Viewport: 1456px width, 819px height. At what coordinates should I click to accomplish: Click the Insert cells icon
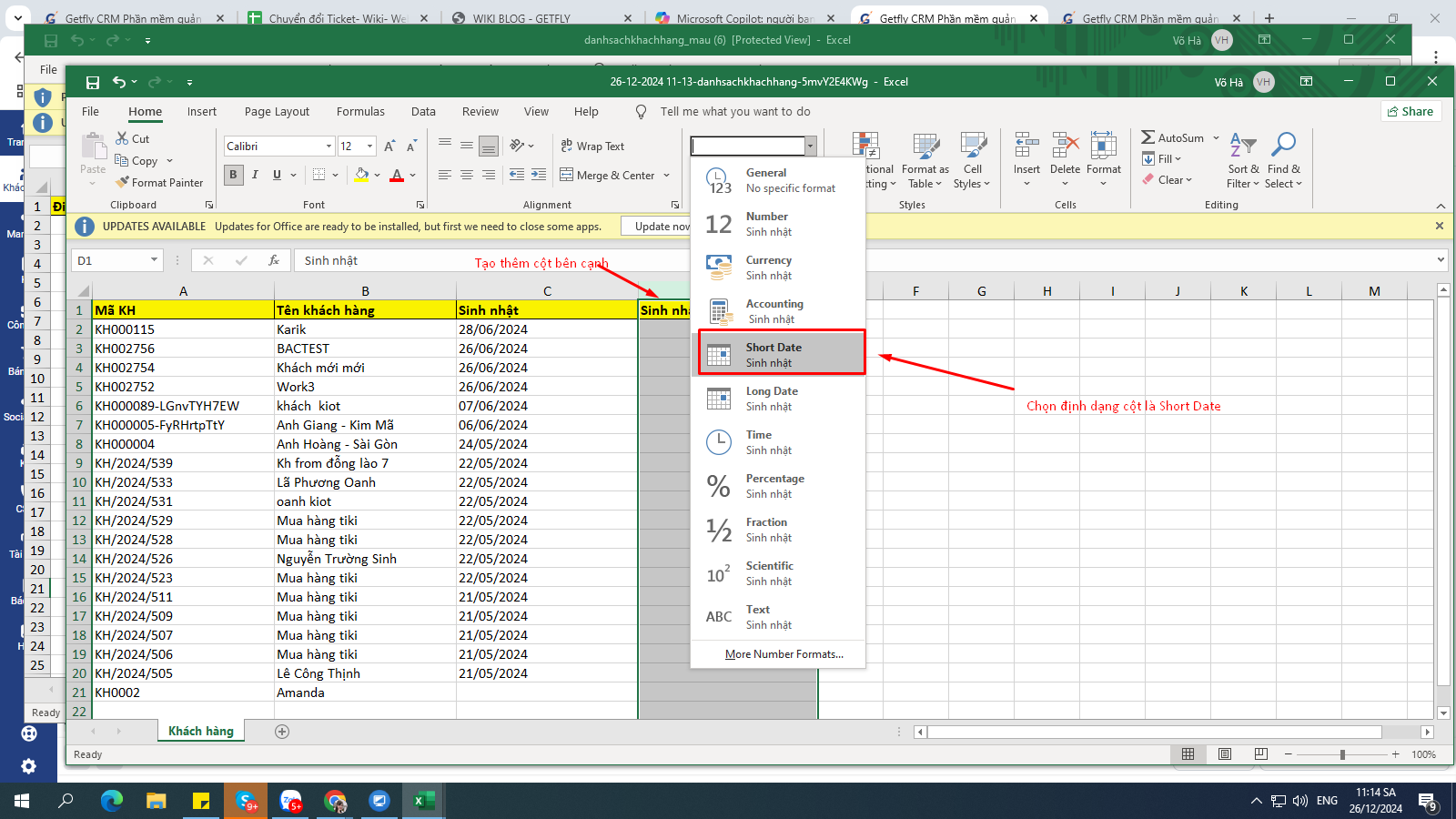click(x=1026, y=146)
